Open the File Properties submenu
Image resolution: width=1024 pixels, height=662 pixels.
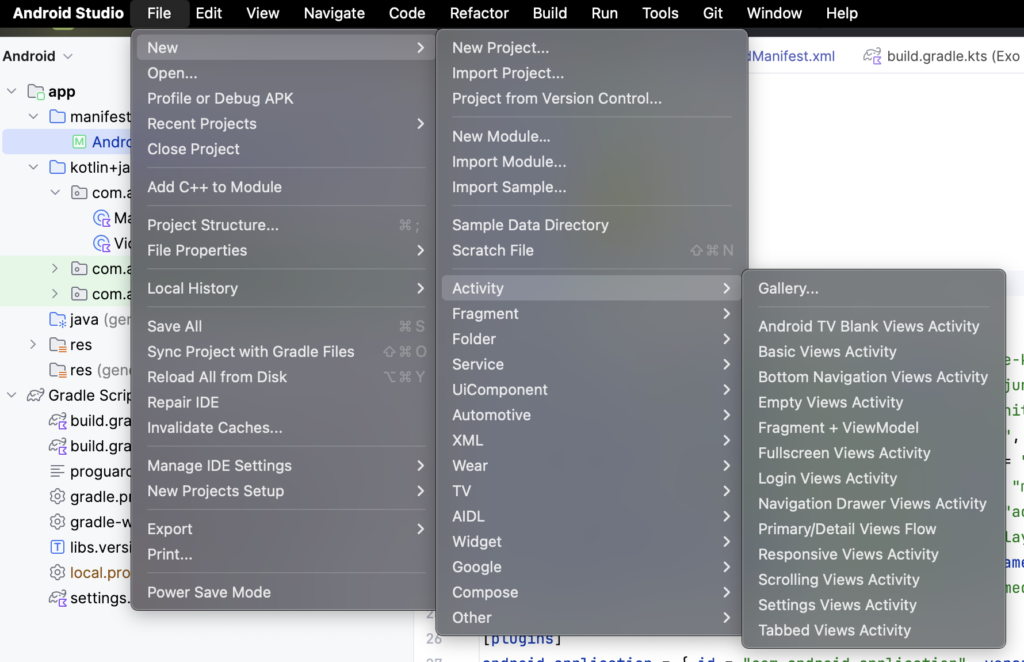(285, 250)
